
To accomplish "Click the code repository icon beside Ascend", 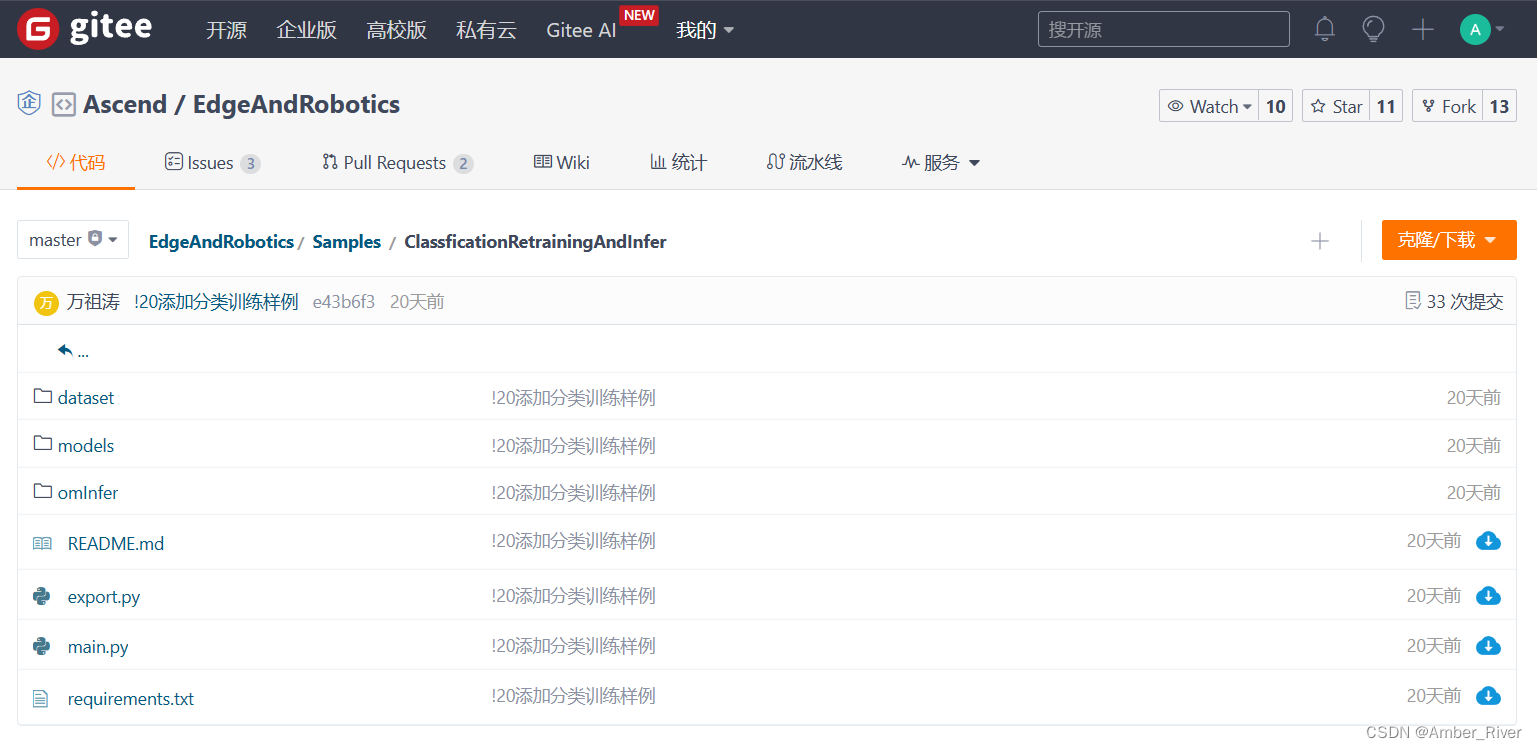I will coord(64,104).
